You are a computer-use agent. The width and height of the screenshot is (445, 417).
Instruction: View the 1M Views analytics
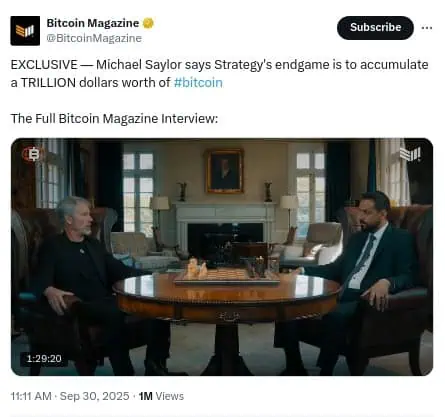(161, 396)
